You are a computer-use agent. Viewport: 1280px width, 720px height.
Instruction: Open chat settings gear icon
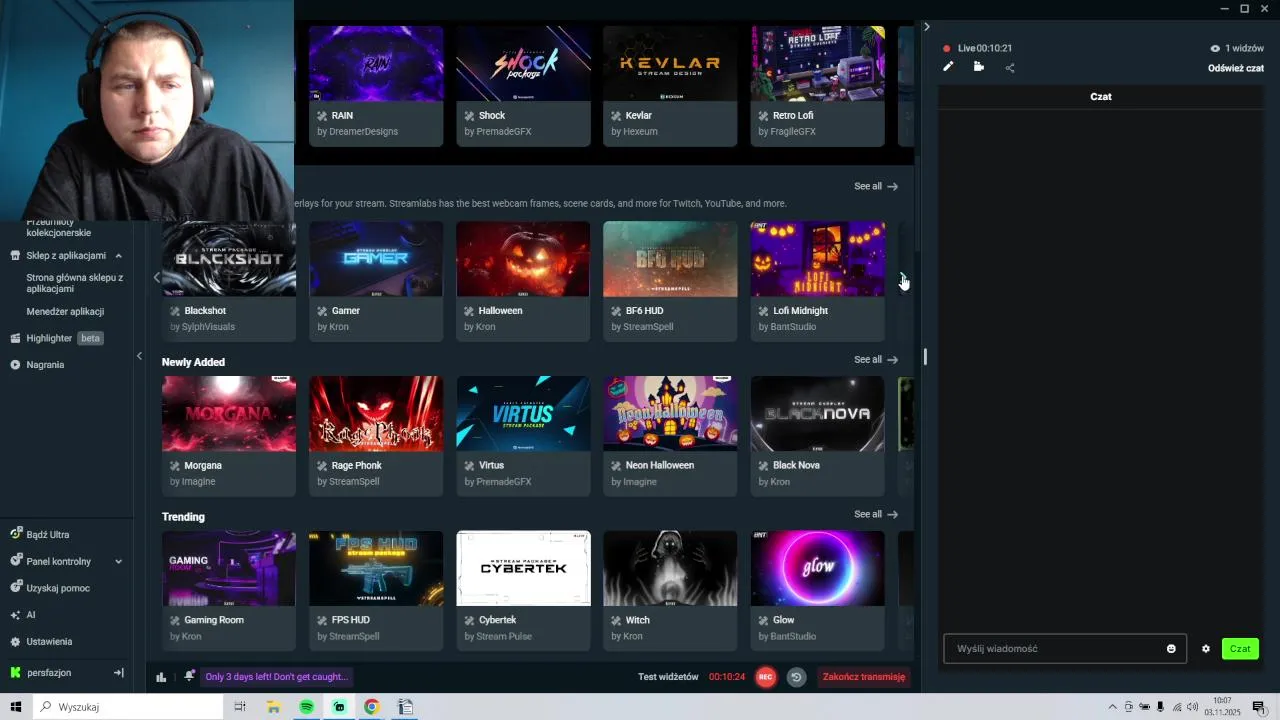tap(1206, 649)
